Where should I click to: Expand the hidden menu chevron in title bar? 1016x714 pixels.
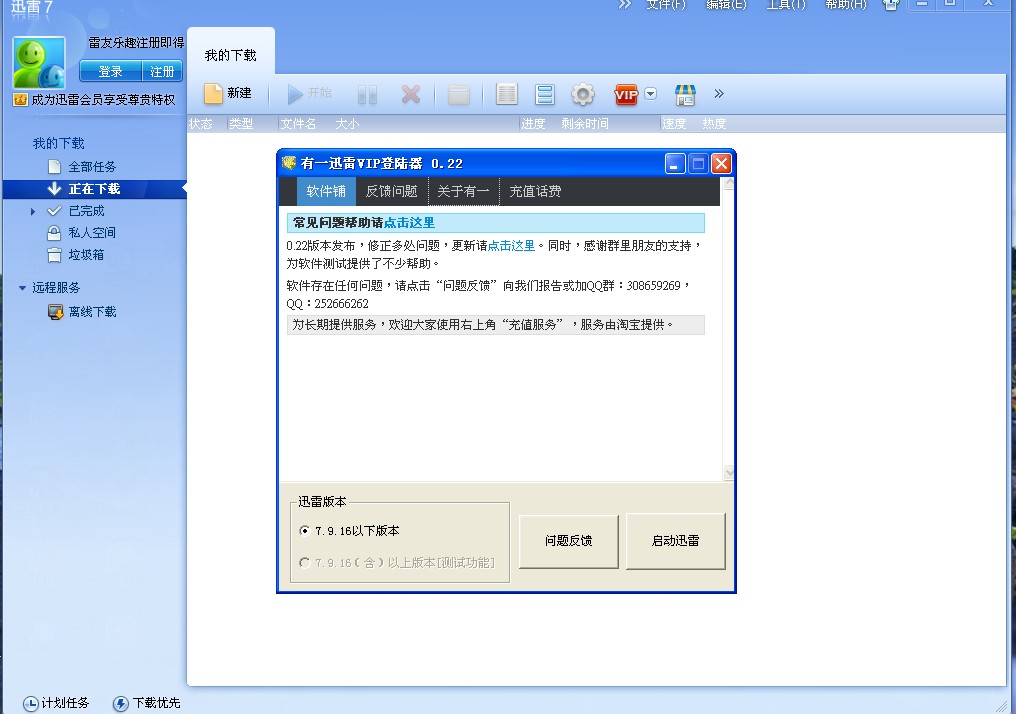(x=624, y=5)
